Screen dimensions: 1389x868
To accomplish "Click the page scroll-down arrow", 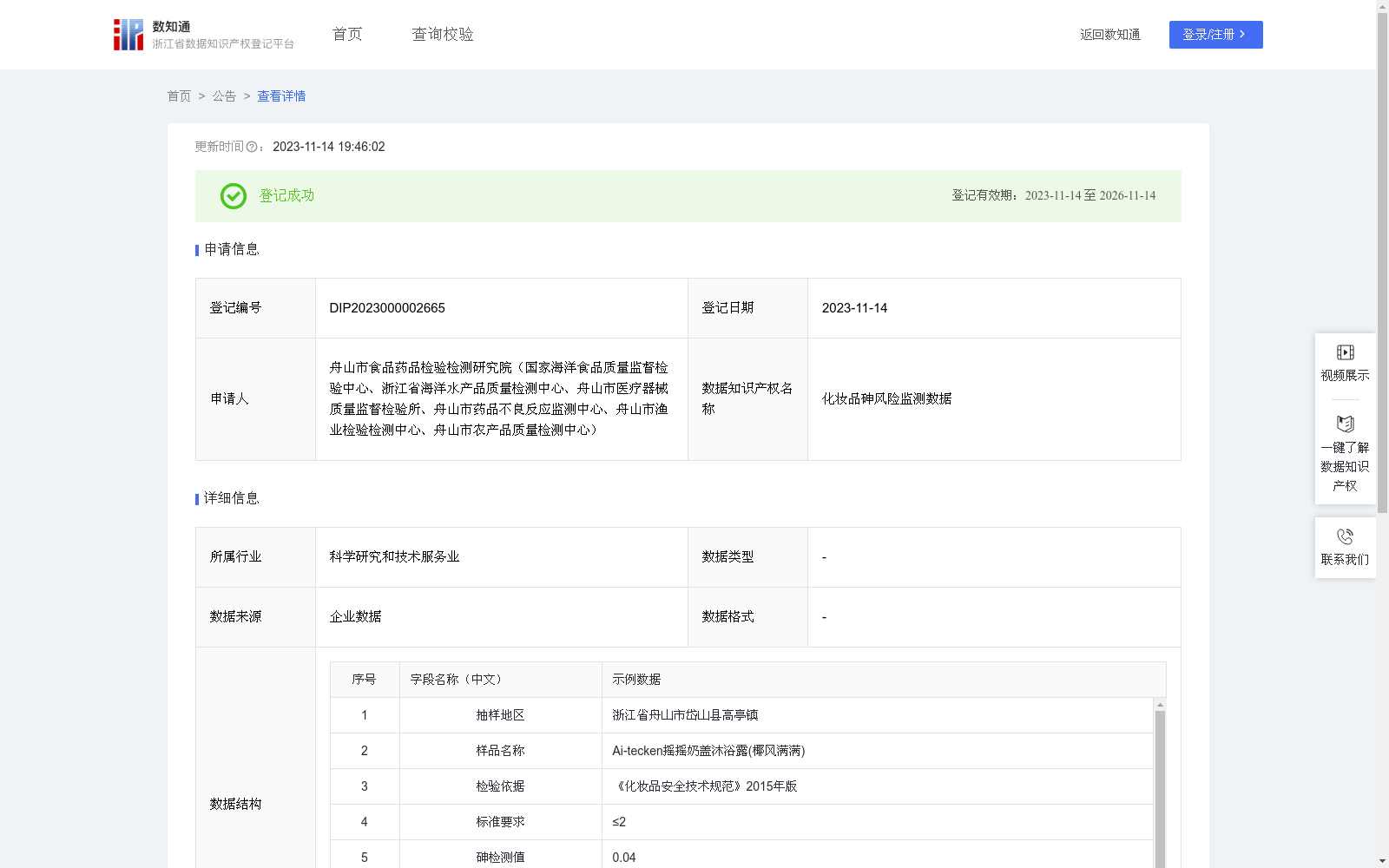I will (x=1382, y=861).
